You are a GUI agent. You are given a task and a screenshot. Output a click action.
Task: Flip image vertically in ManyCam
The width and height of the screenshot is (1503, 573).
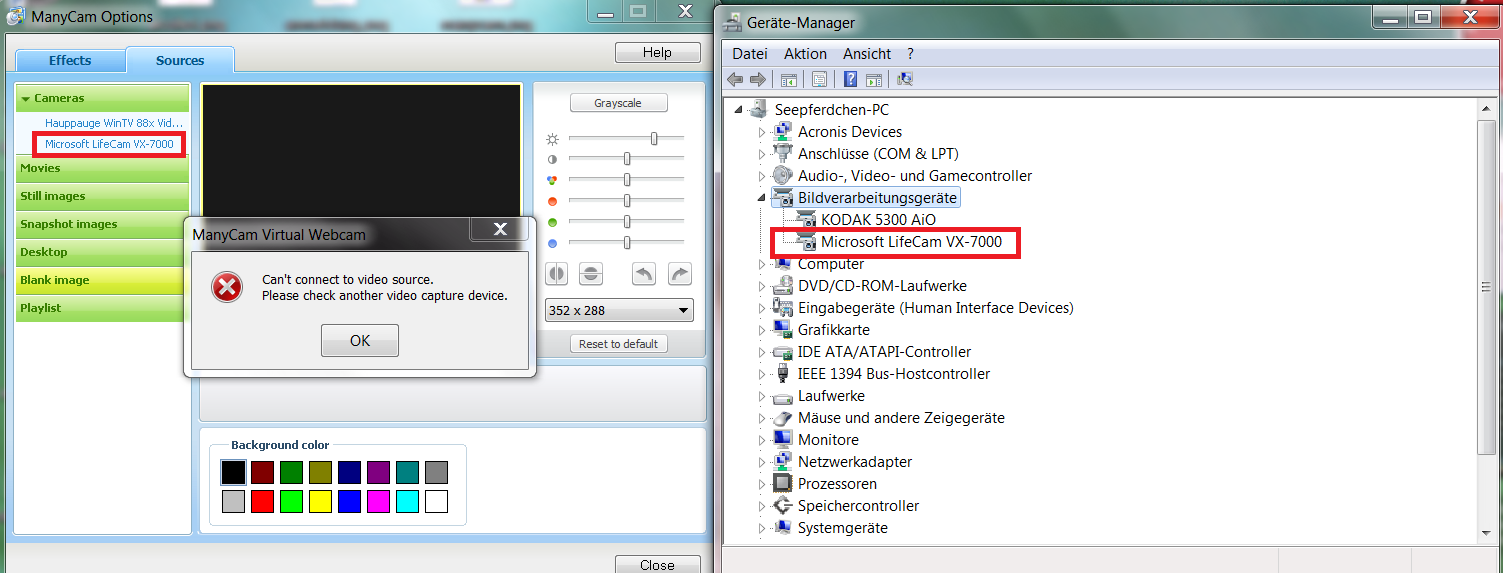point(591,274)
